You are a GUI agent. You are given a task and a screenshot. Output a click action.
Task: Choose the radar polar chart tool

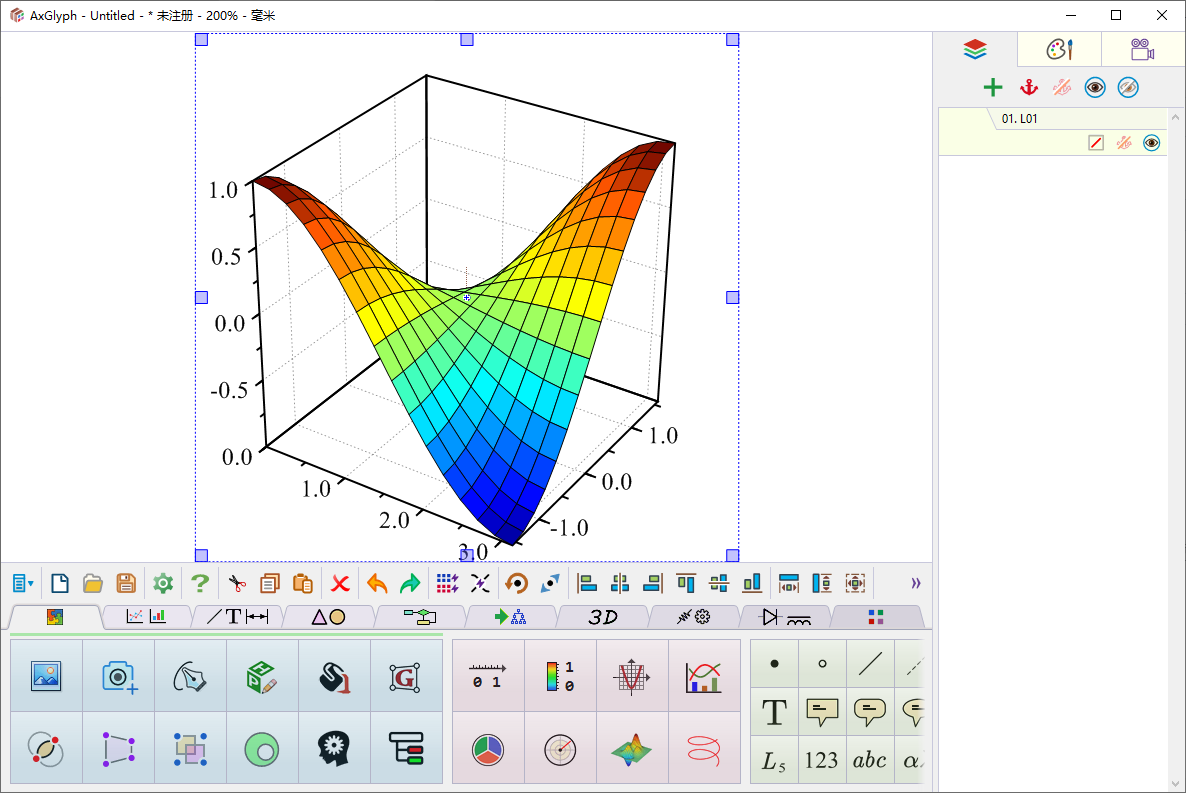(560, 748)
